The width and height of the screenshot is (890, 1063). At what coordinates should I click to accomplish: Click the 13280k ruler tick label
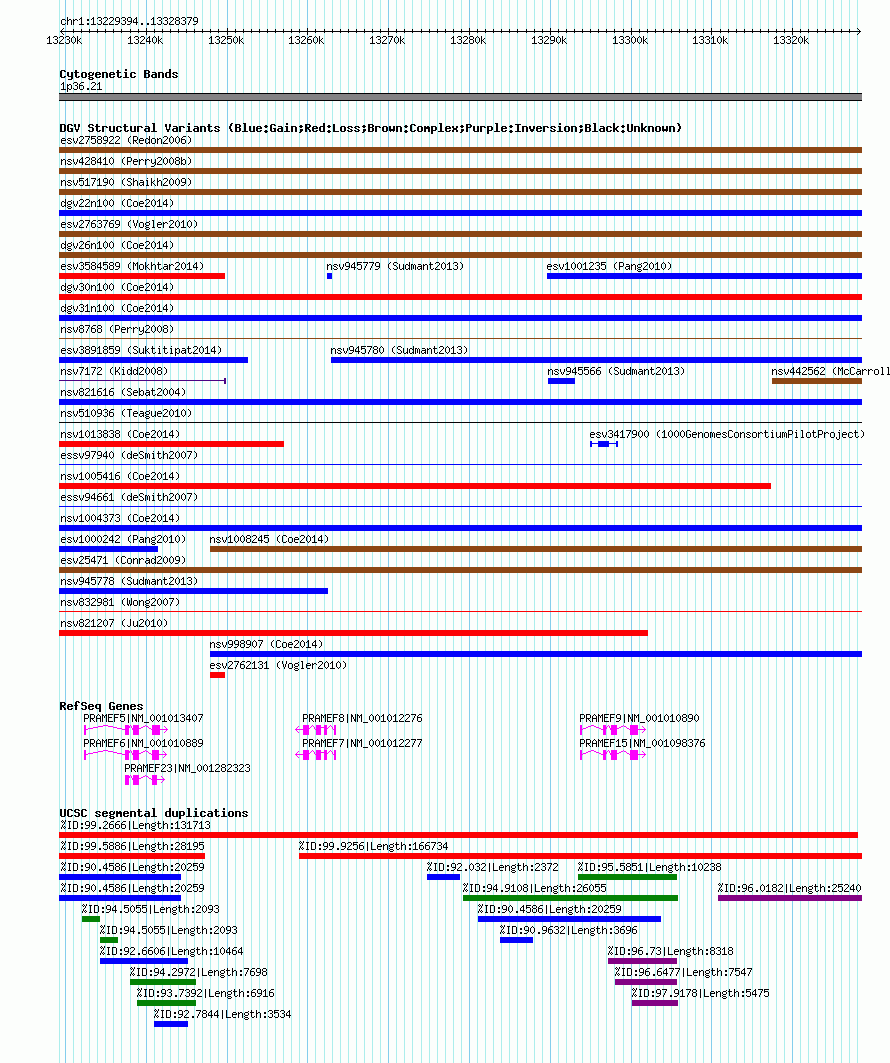coord(468,41)
